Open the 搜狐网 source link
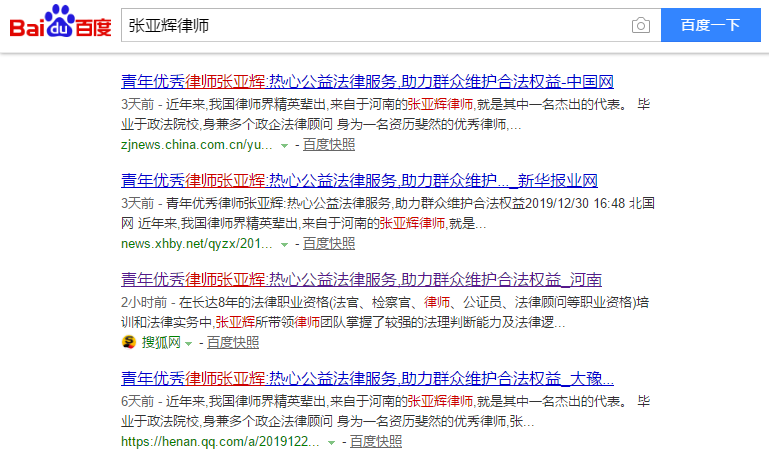Screen dimensions: 769x457 coord(161,342)
